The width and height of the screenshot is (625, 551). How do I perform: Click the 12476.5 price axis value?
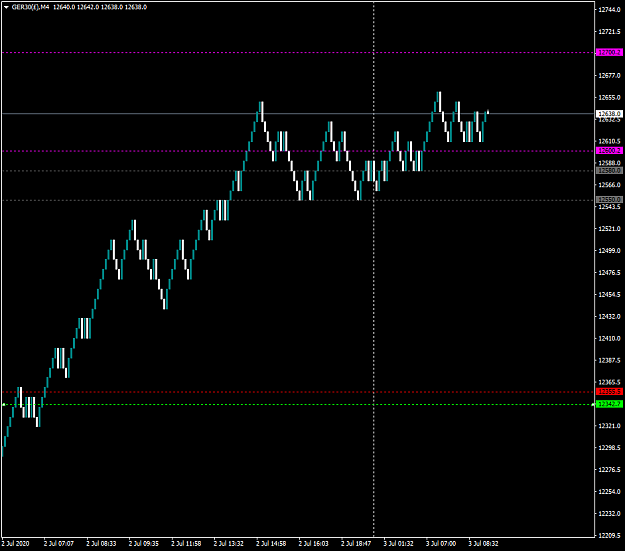click(x=609, y=272)
